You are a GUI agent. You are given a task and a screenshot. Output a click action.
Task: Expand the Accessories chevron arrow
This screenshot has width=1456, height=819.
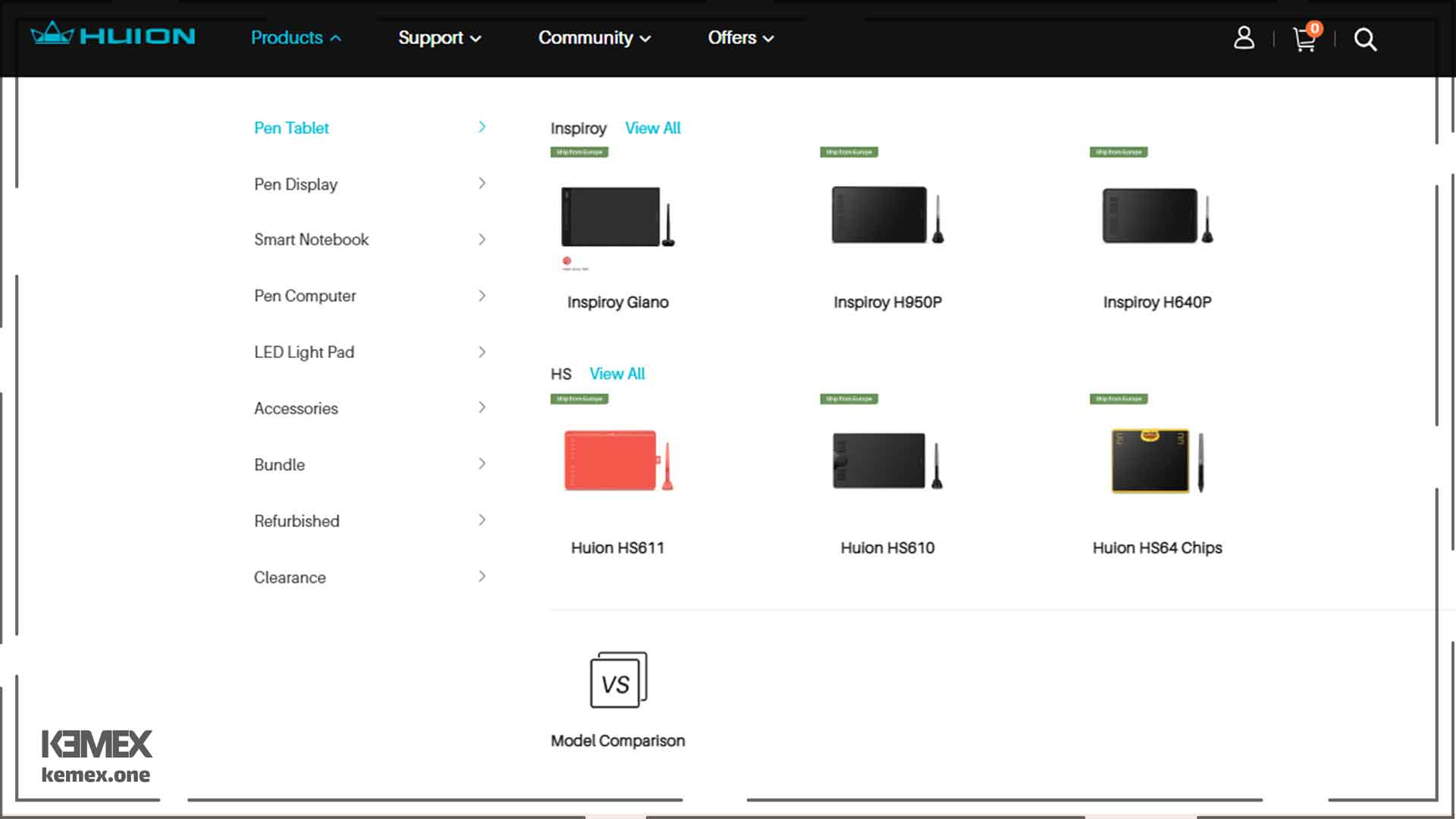click(482, 407)
